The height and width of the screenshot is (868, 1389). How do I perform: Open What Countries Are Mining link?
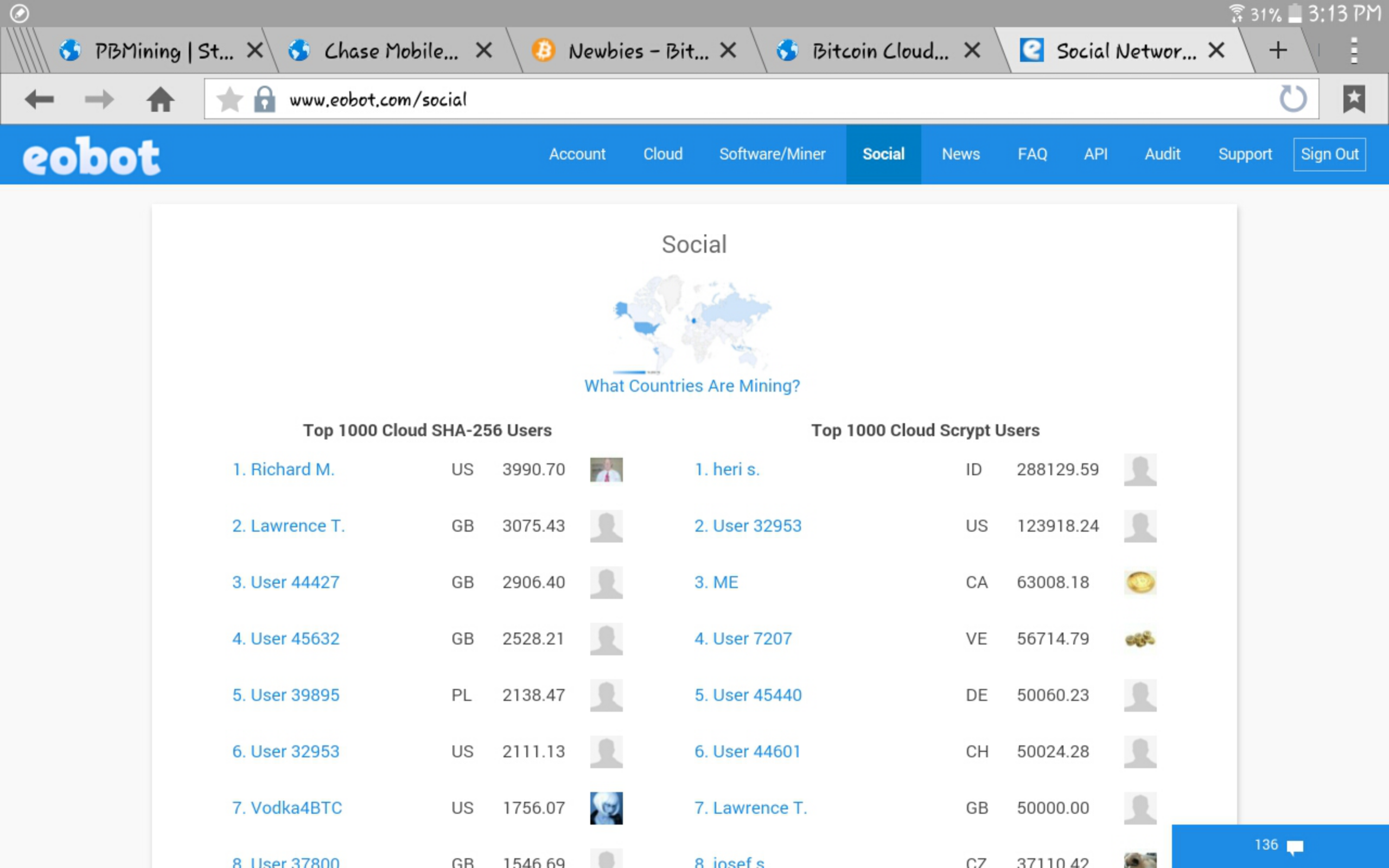coord(692,386)
